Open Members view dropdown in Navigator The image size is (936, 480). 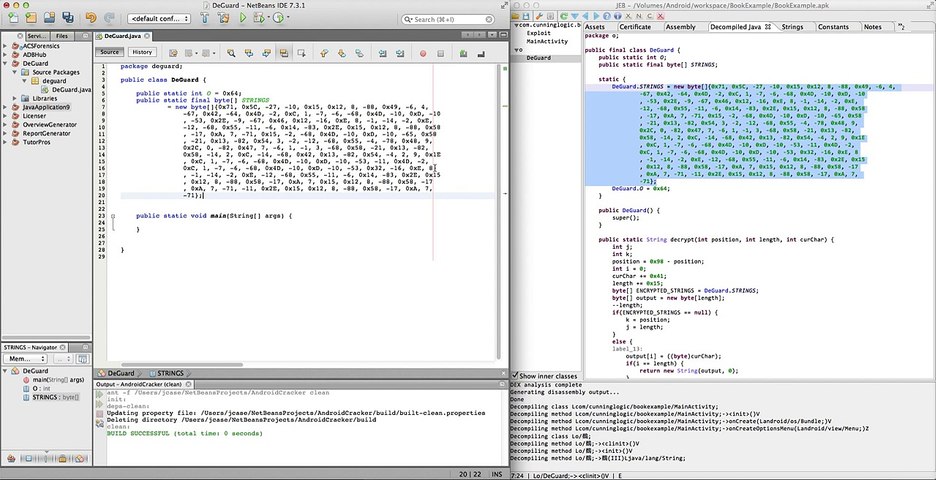click(x=24, y=359)
